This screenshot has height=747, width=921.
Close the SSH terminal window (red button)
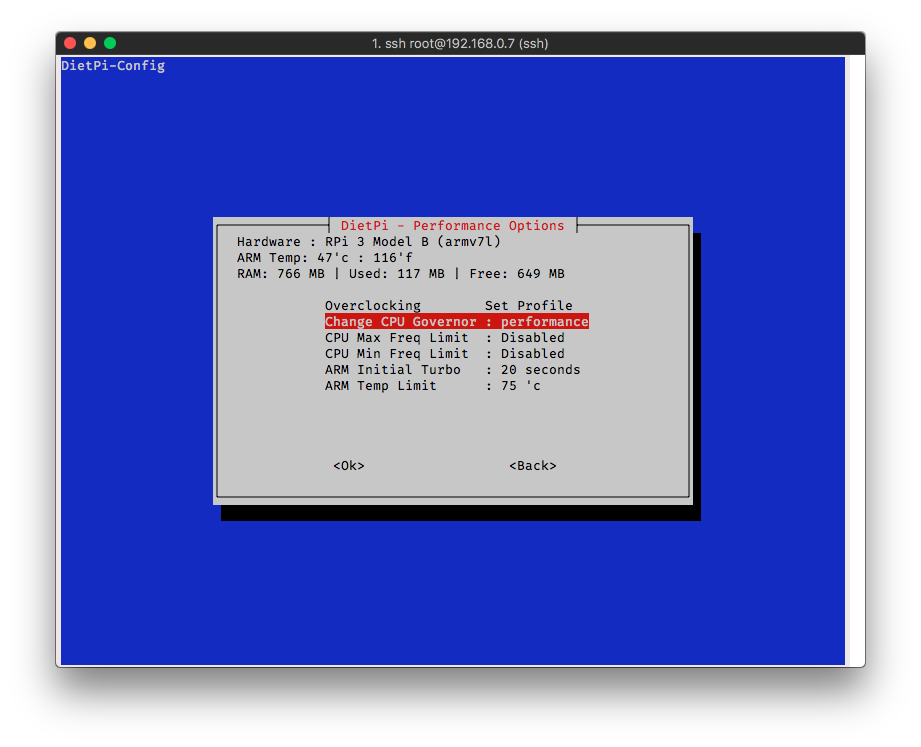(70, 43)
